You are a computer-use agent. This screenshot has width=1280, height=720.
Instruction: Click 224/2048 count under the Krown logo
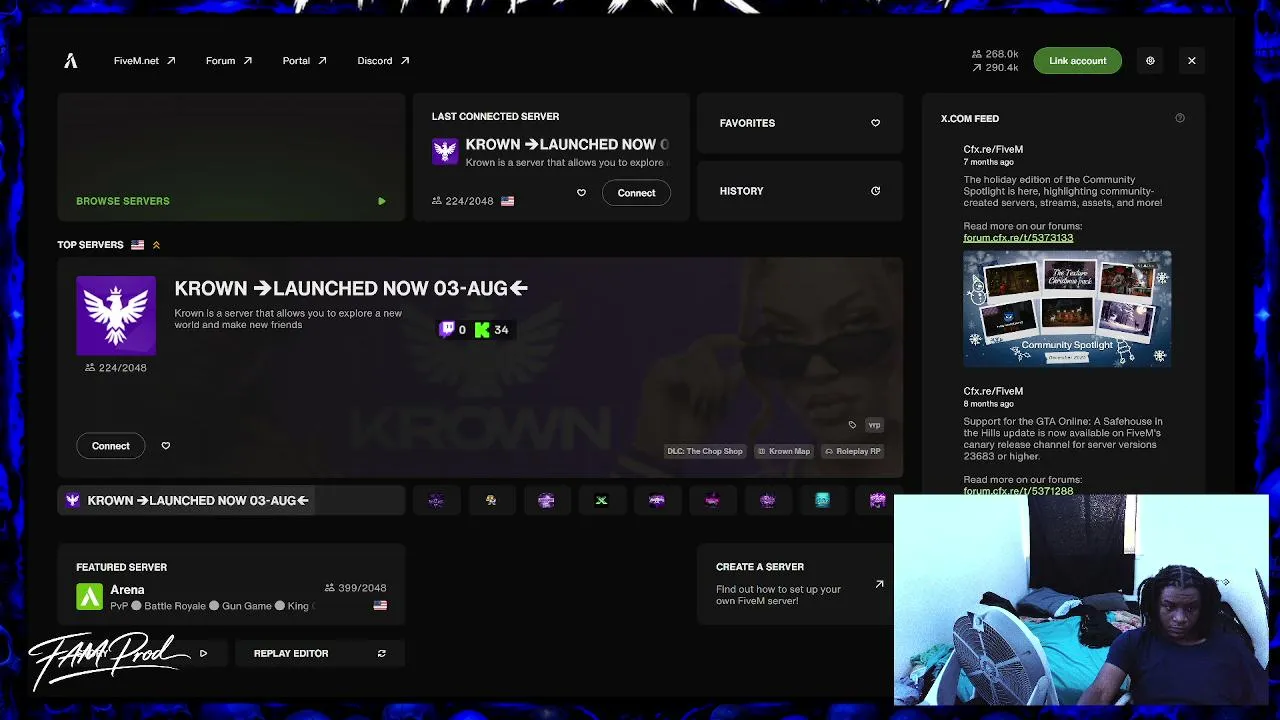tap(116, 368)
